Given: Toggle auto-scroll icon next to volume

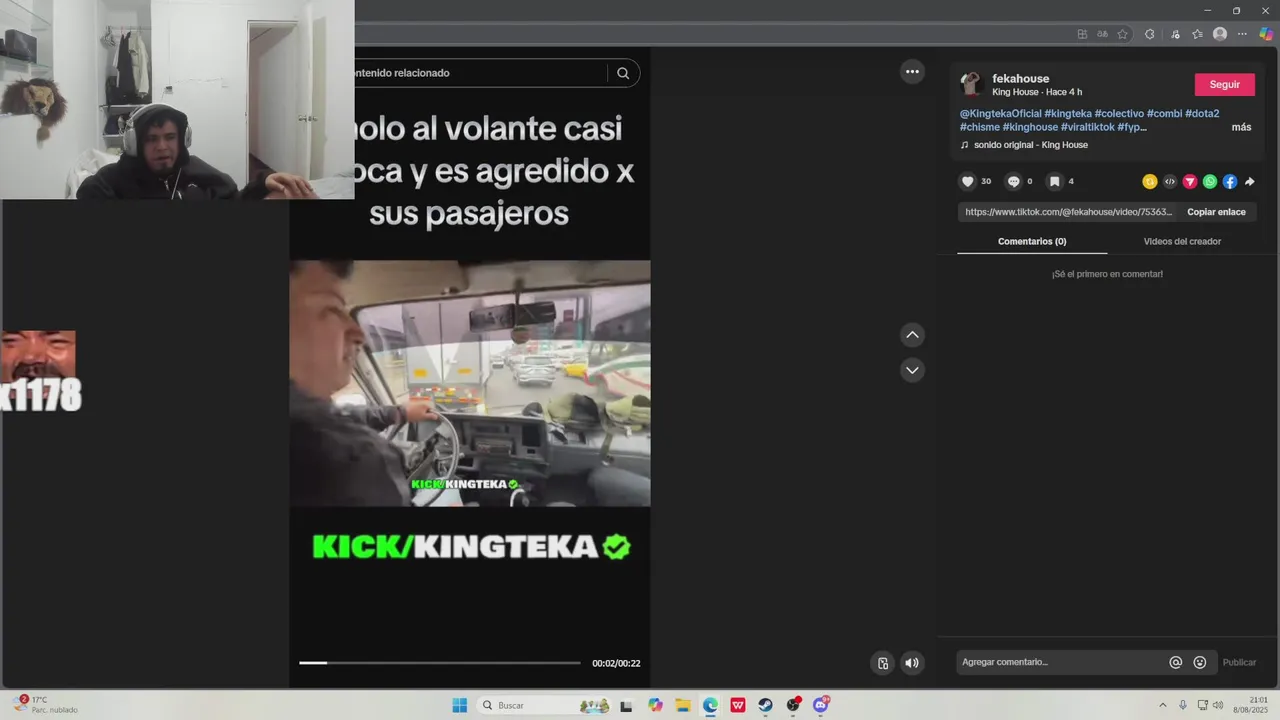Looking at the screenshot, I should 883,662.
